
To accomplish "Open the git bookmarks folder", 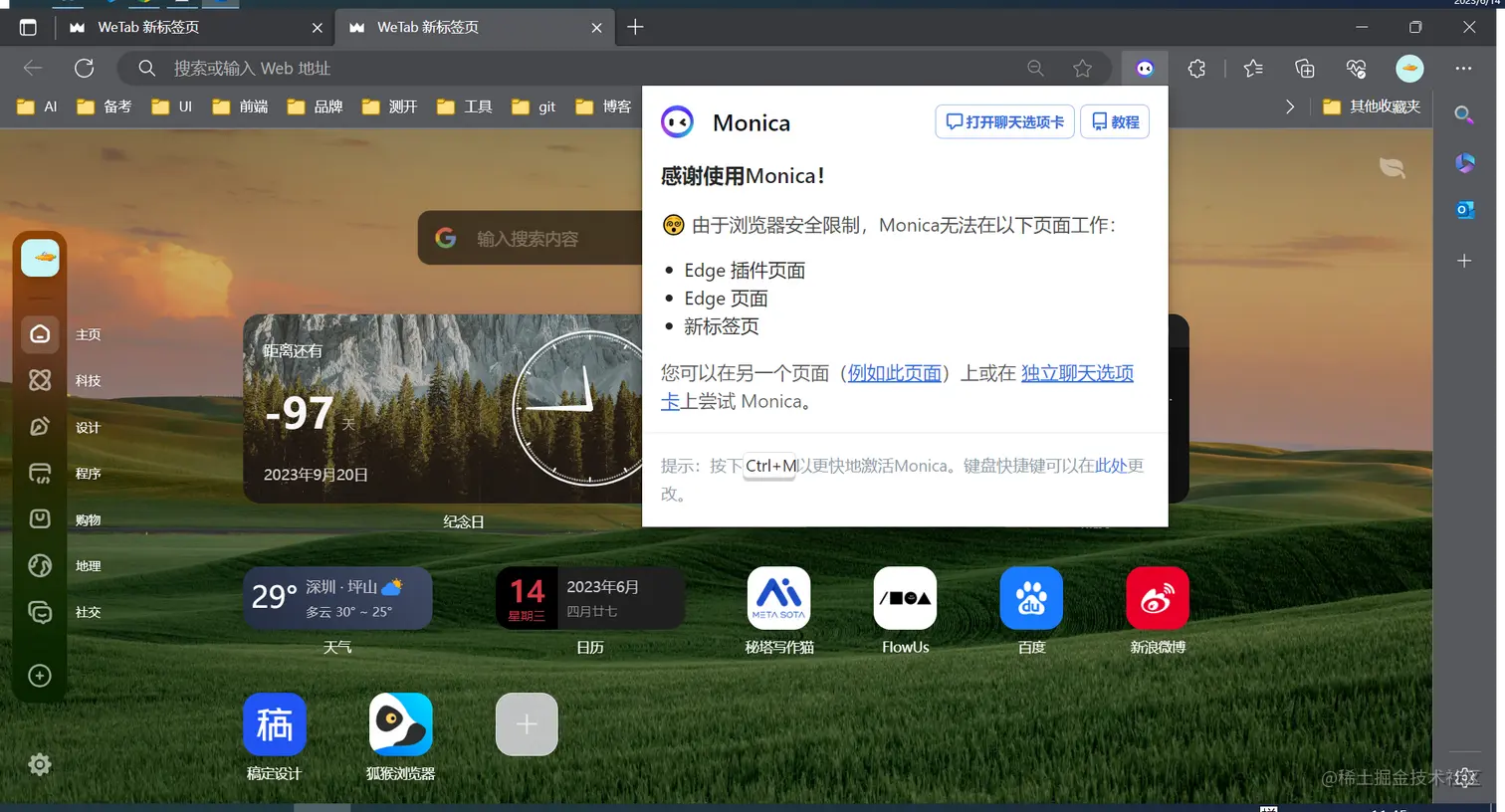I will [x=534, y=106].
